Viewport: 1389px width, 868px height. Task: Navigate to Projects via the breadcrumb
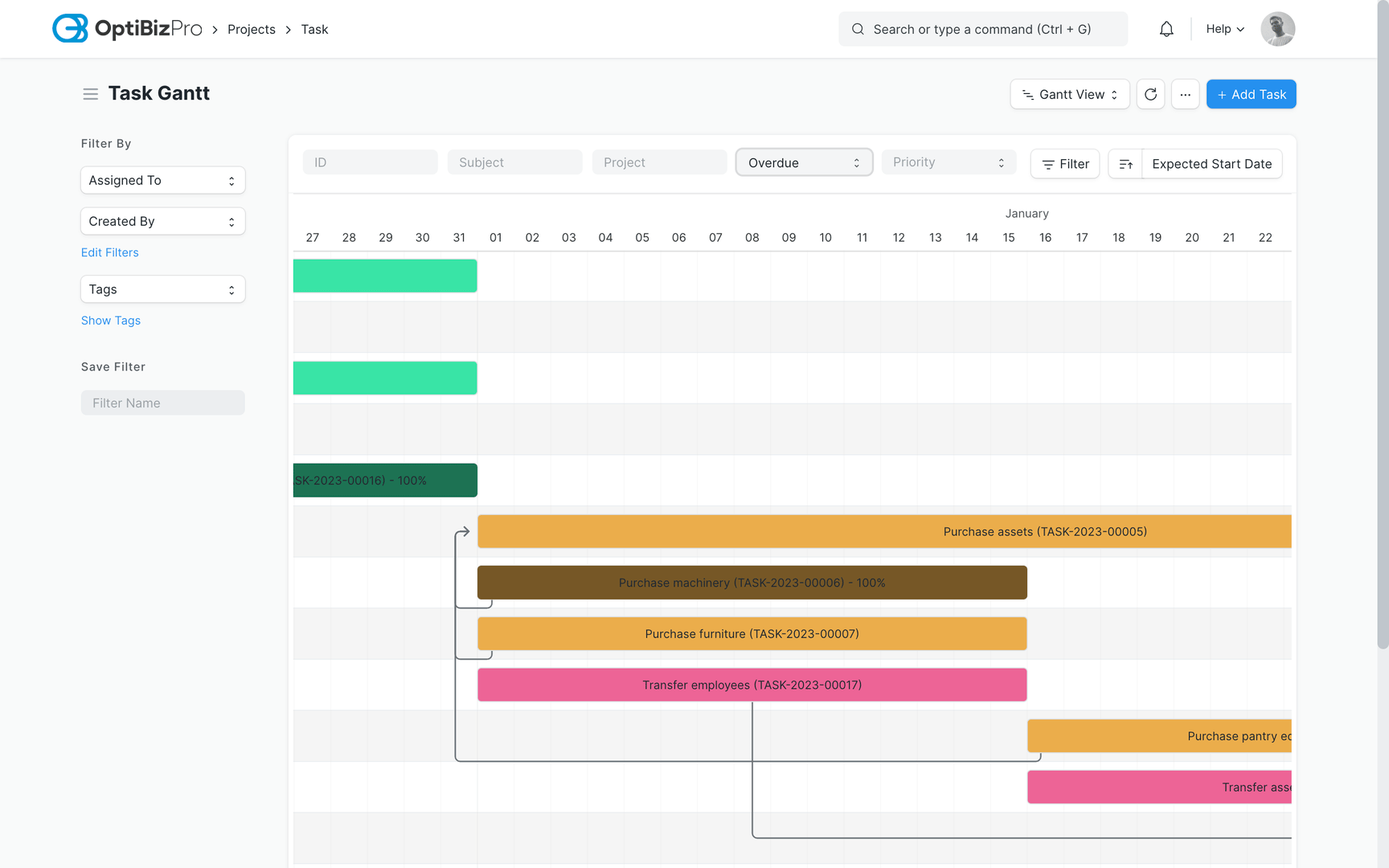tap(251, 29)
